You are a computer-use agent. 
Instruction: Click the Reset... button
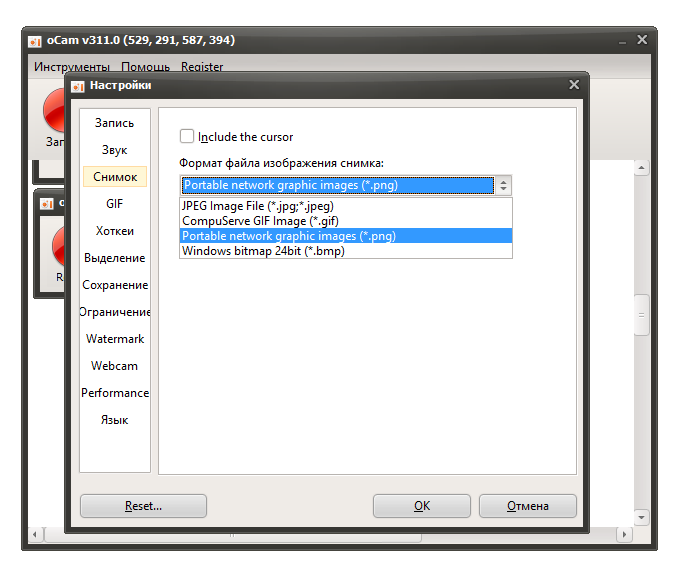pyautogui.click(x=143, y=506)
